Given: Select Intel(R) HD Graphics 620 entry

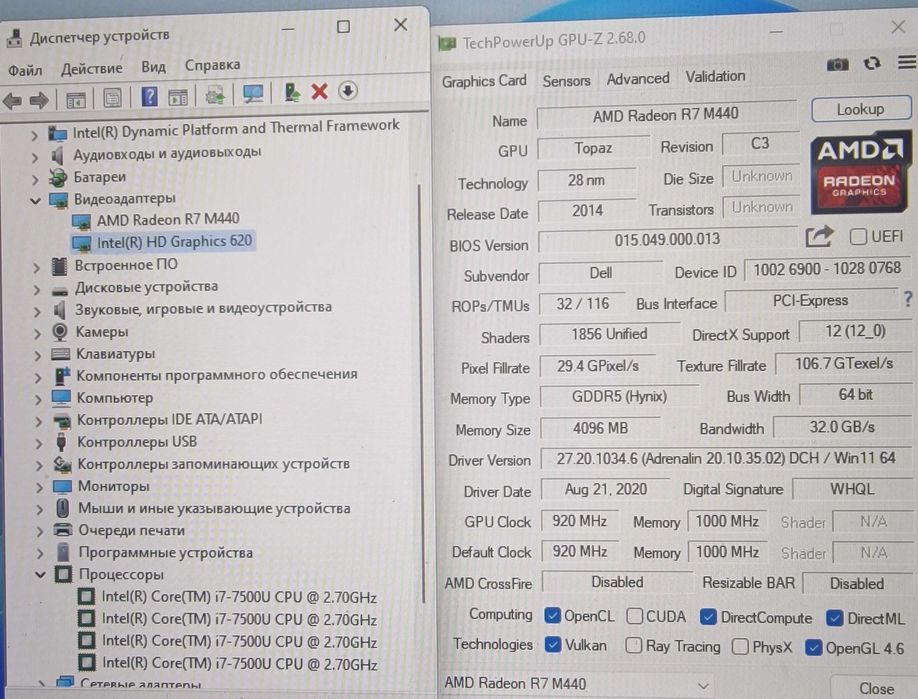Looking at the screenshot, I should tap(162, 242).
